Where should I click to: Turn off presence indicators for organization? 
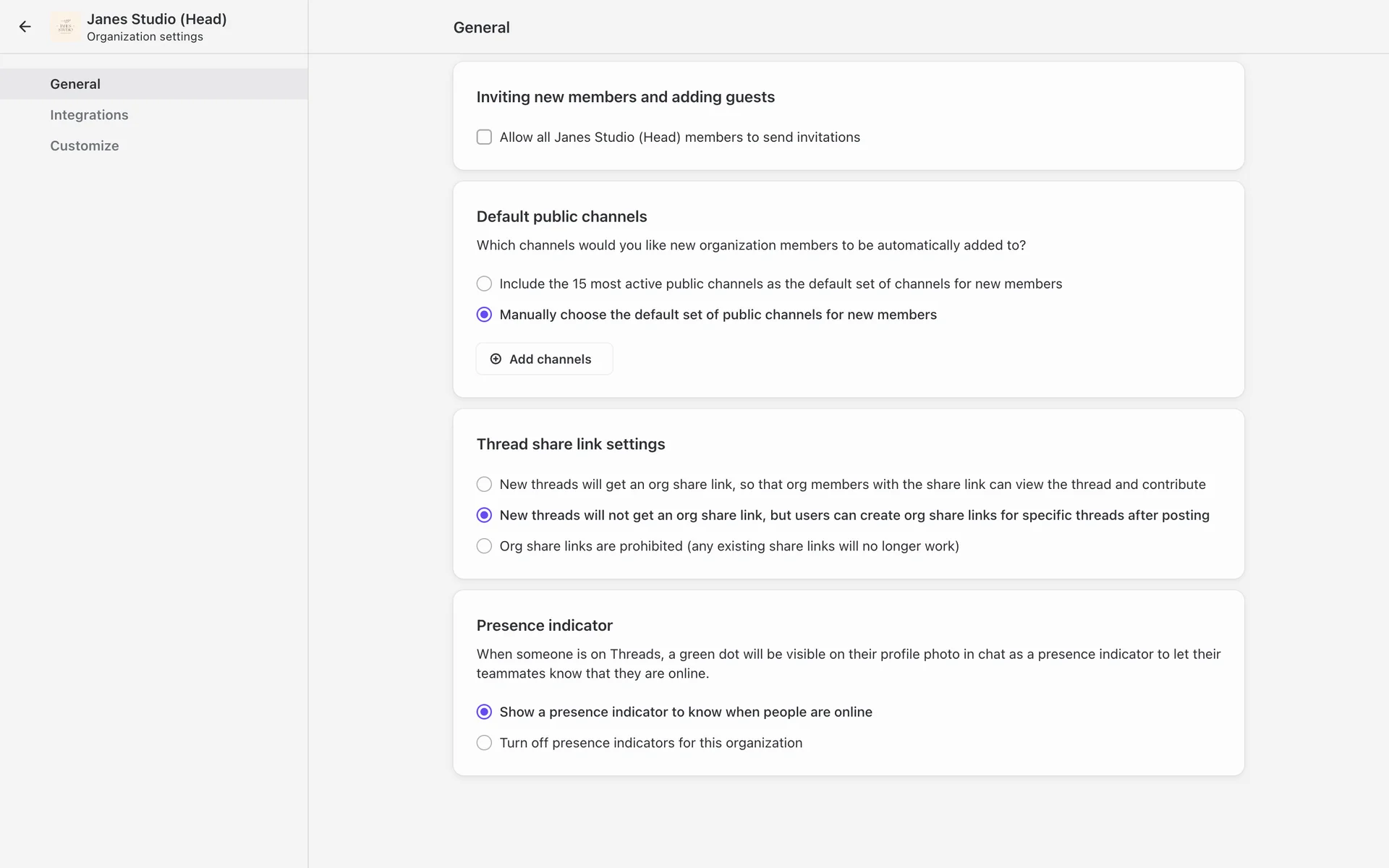tap(484, 743)
